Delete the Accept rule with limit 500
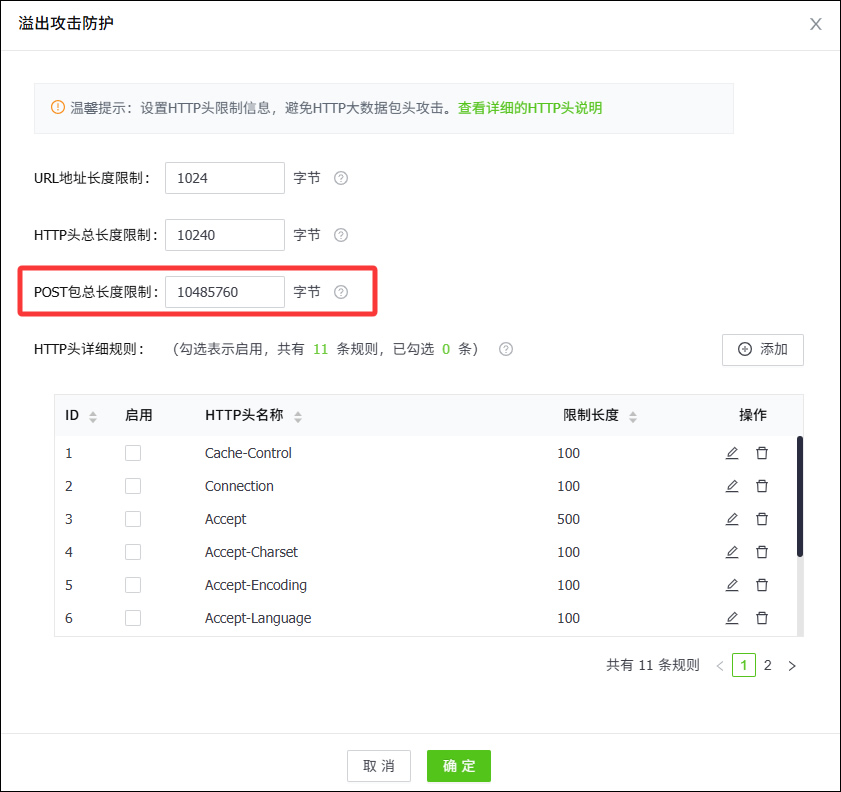The height and width of the screenshot is (792, 841). click(x=762, y=519)
